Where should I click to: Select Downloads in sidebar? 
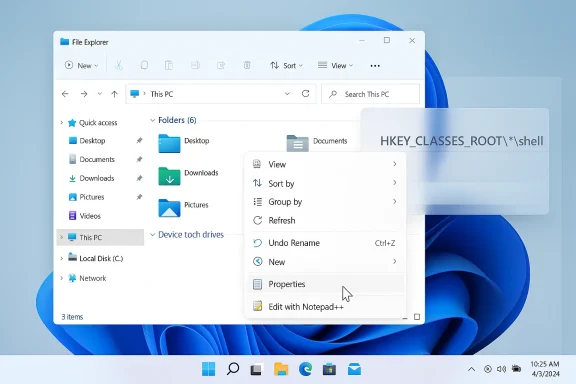click(92, 178)
